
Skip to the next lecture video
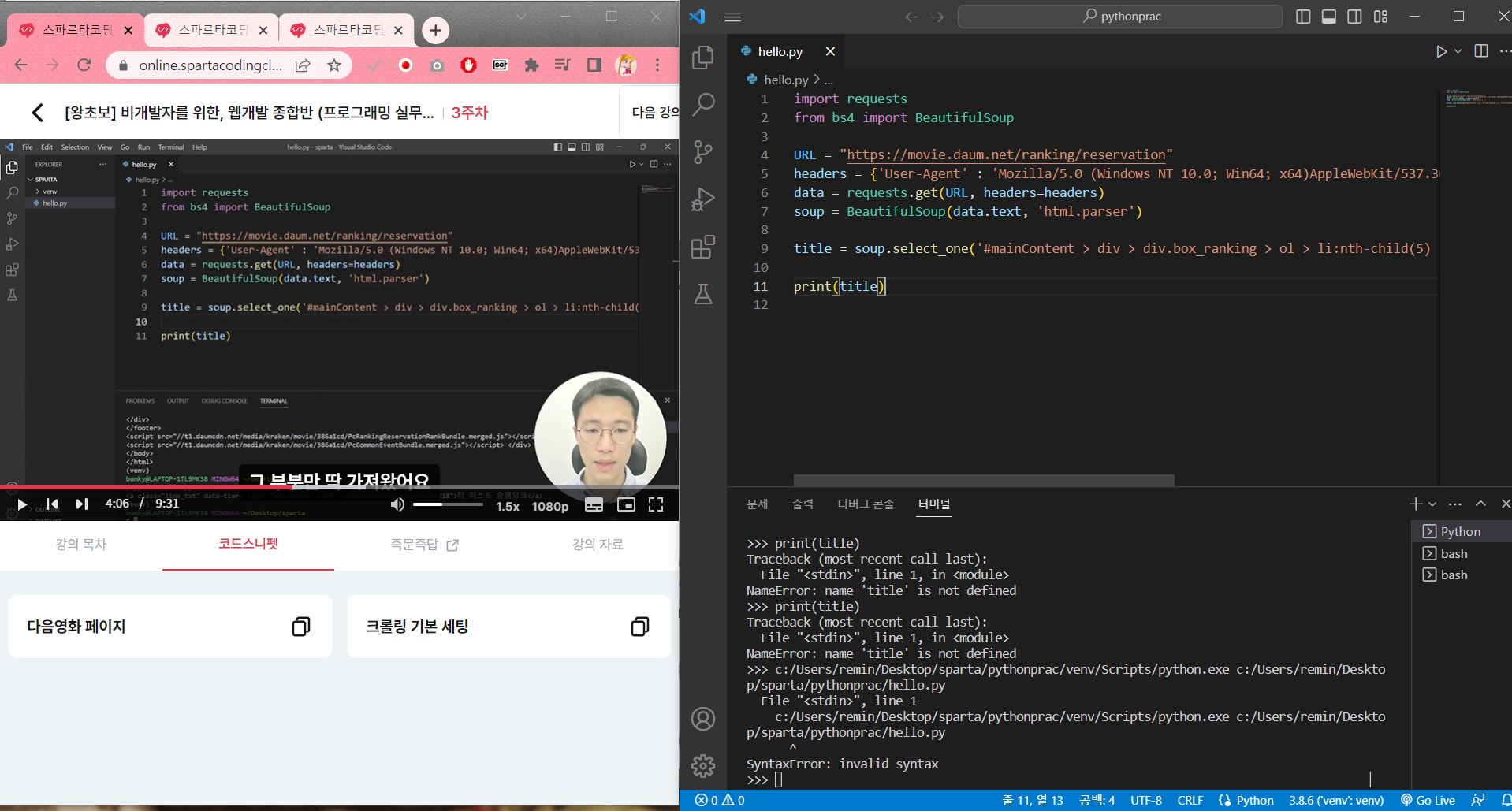pos(82,504)
